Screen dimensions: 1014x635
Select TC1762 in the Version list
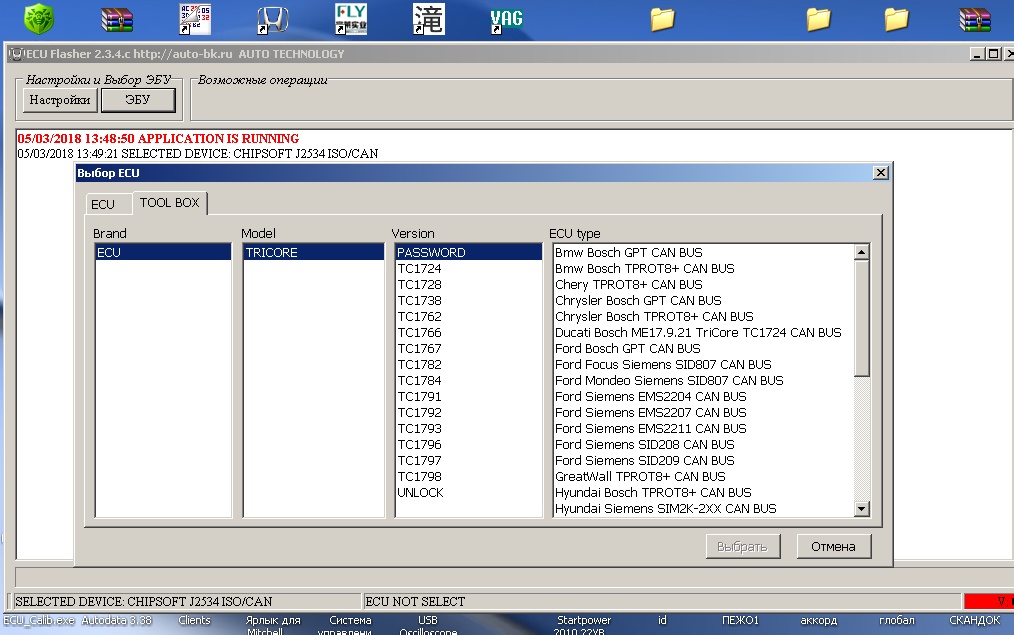pyautogui.click(x=469, y=316)
